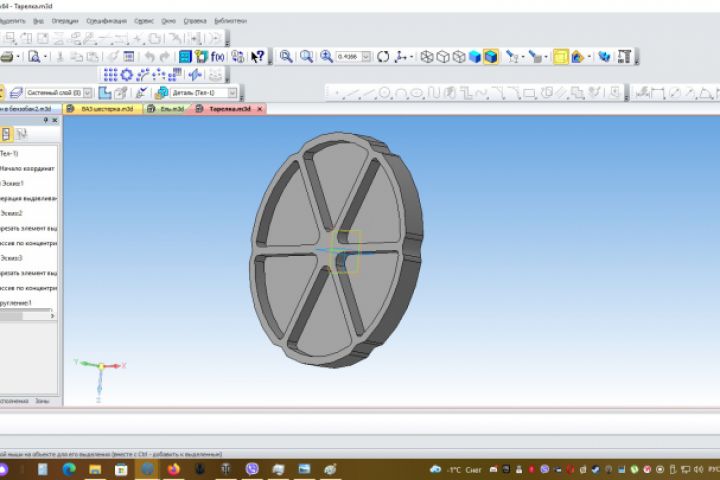Image resolution: width=720 pixels, height=480 pixels.
Task: Open the Print button dropdown arrow
Action: tap(18, 57)
